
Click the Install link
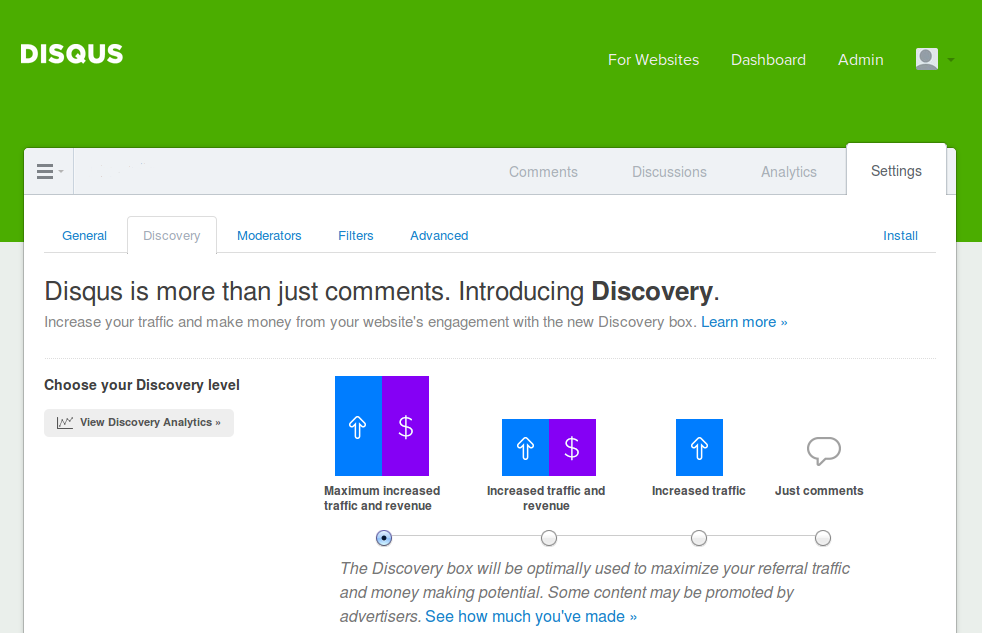pos(900,235)
